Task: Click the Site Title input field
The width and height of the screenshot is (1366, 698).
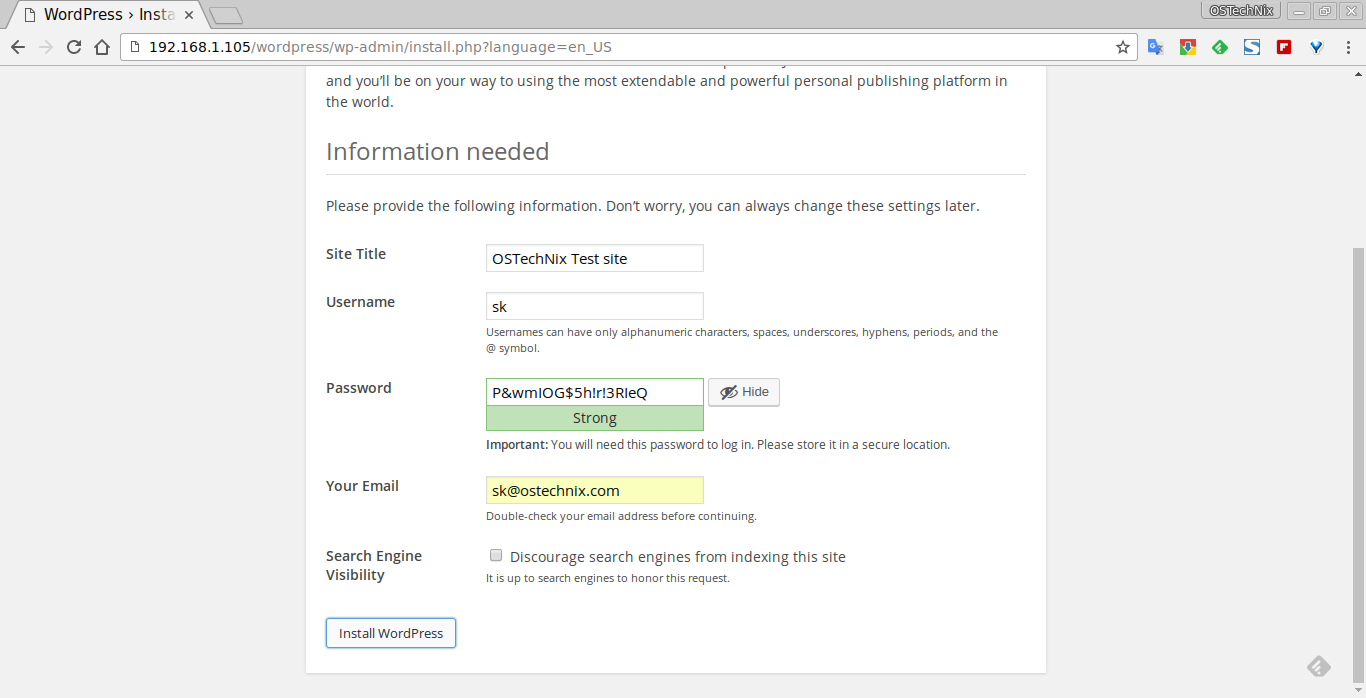Action: [595, 258]
